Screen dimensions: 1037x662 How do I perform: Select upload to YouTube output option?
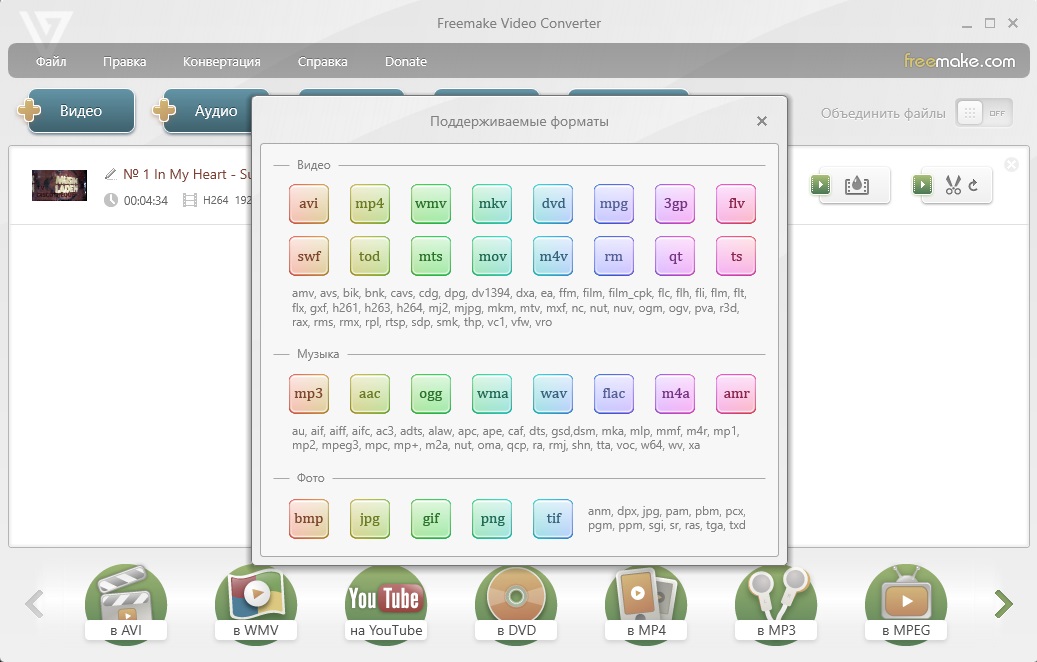point(386,603)
